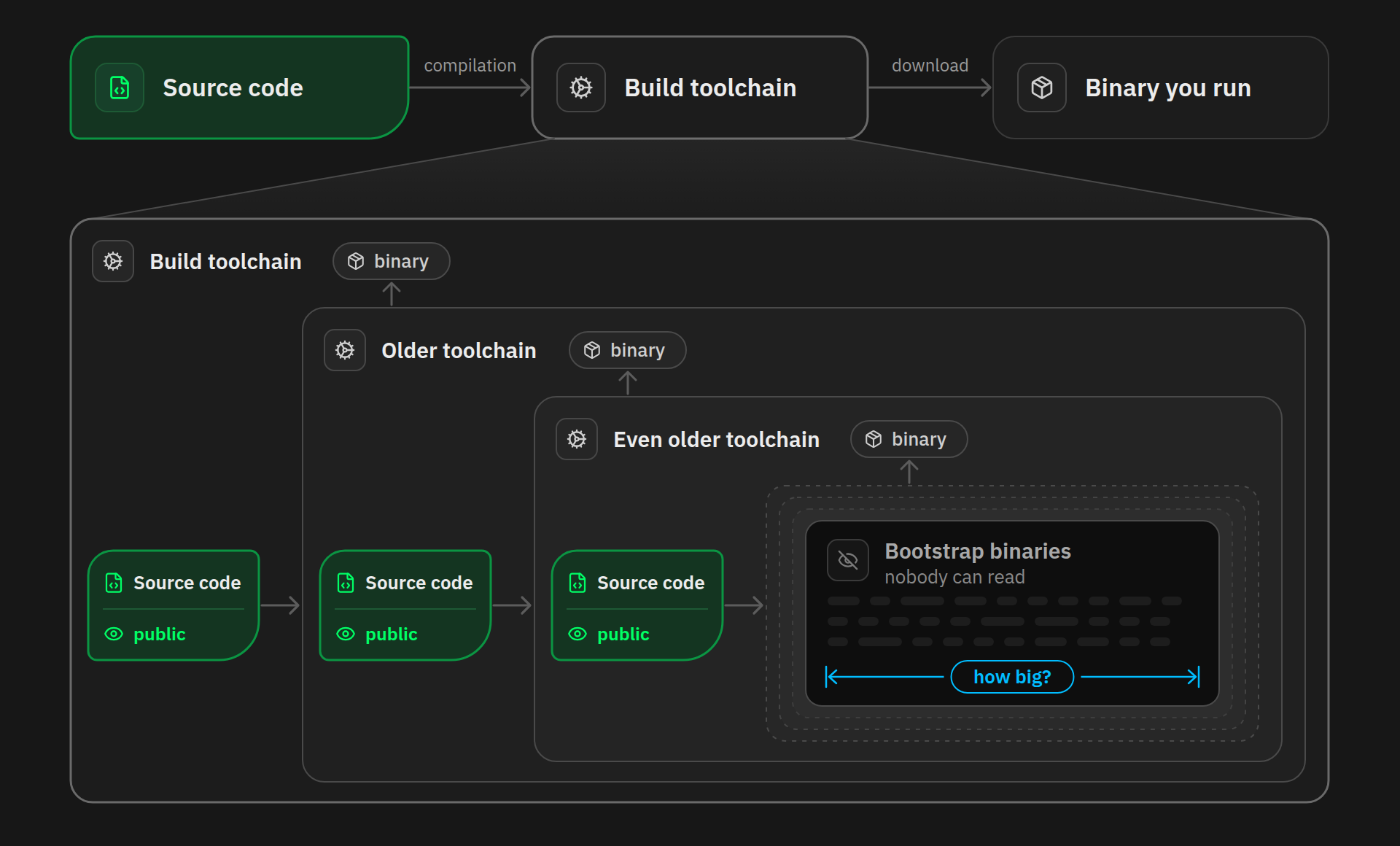Click the gear icon beside Even older toolchain
Screen dimensions: 1400x846
(x=577, y=439)
